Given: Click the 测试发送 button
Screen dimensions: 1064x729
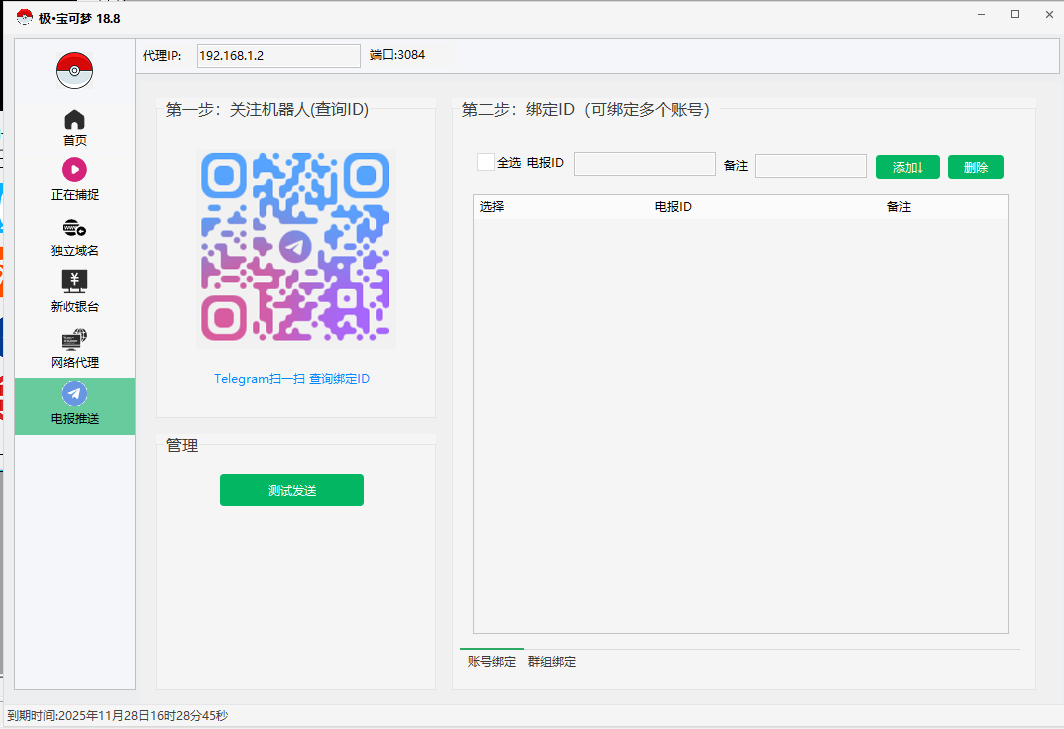Looking at the screenshot, I should pos(292,490).
